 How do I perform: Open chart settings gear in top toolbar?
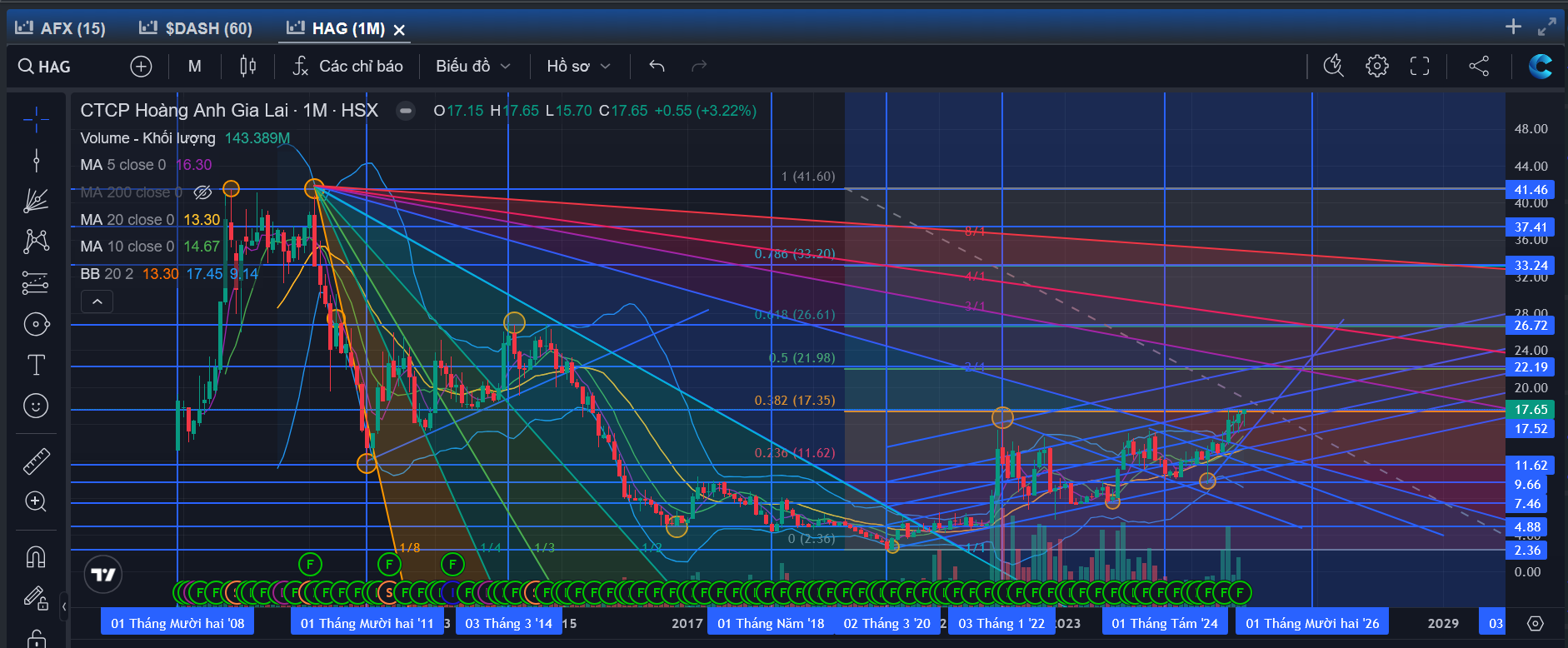[1377, 66]
